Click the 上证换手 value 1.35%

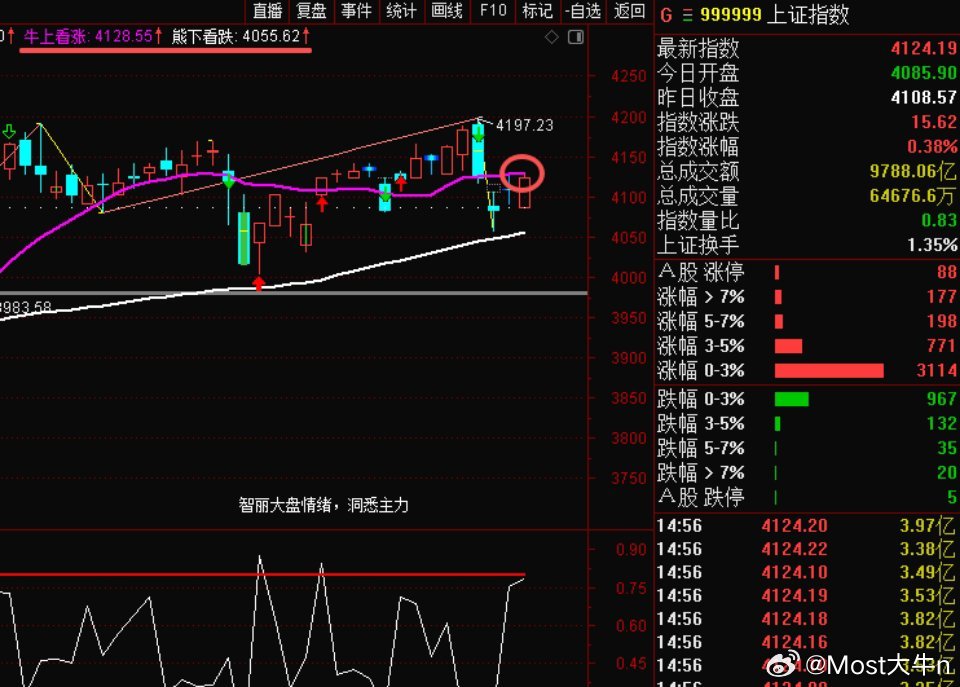tap(932, 245)
